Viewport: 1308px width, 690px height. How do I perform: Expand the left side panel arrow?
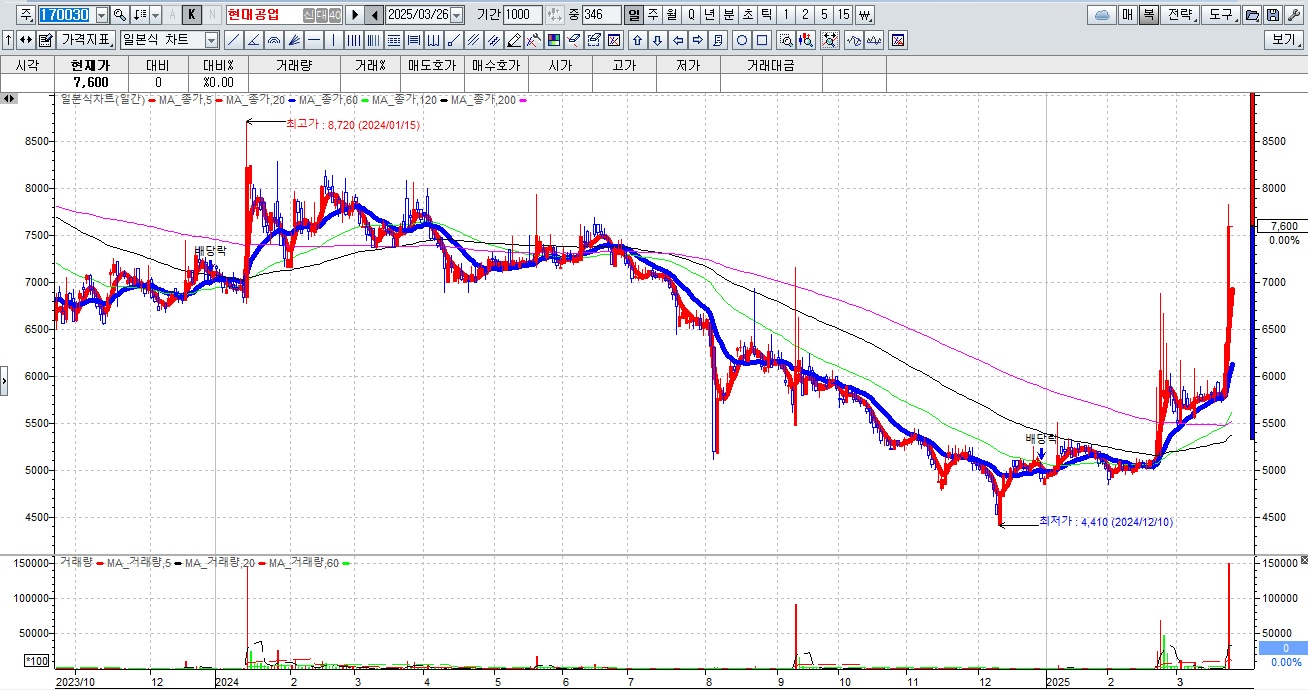(4, 380)
